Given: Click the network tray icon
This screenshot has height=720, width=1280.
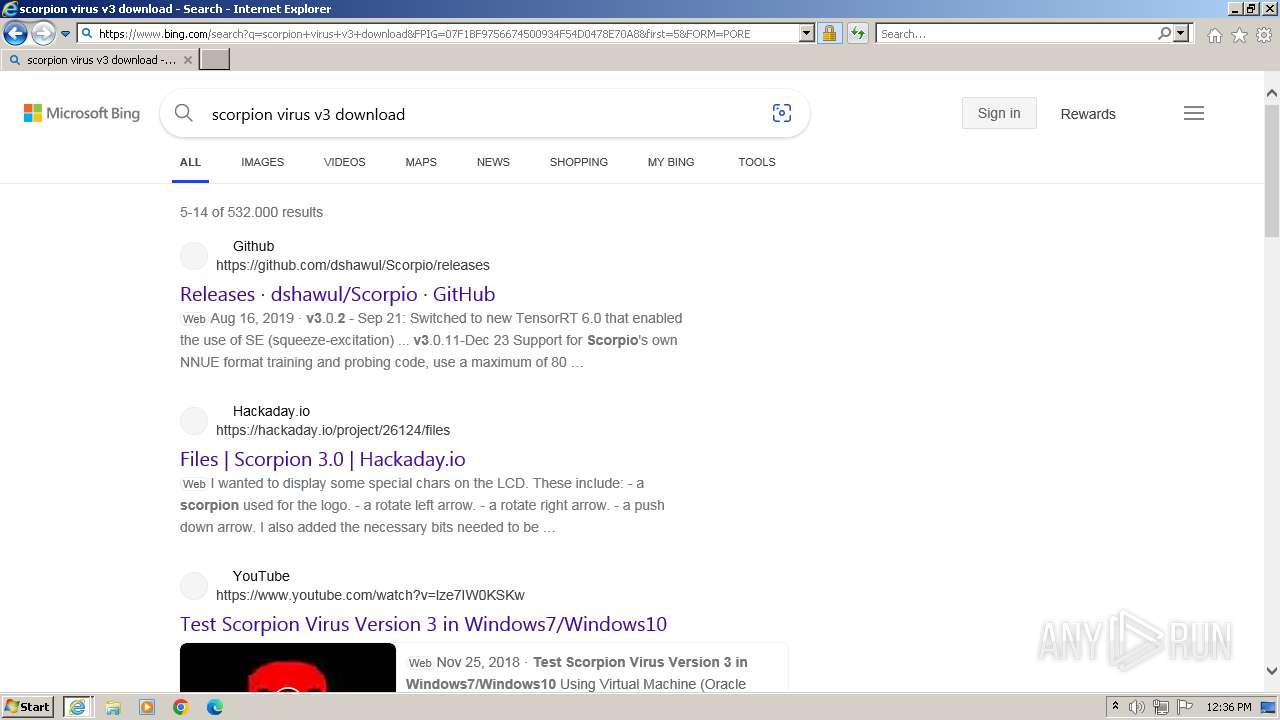Looking at the screenshot, I should (x=1161, y=707).
